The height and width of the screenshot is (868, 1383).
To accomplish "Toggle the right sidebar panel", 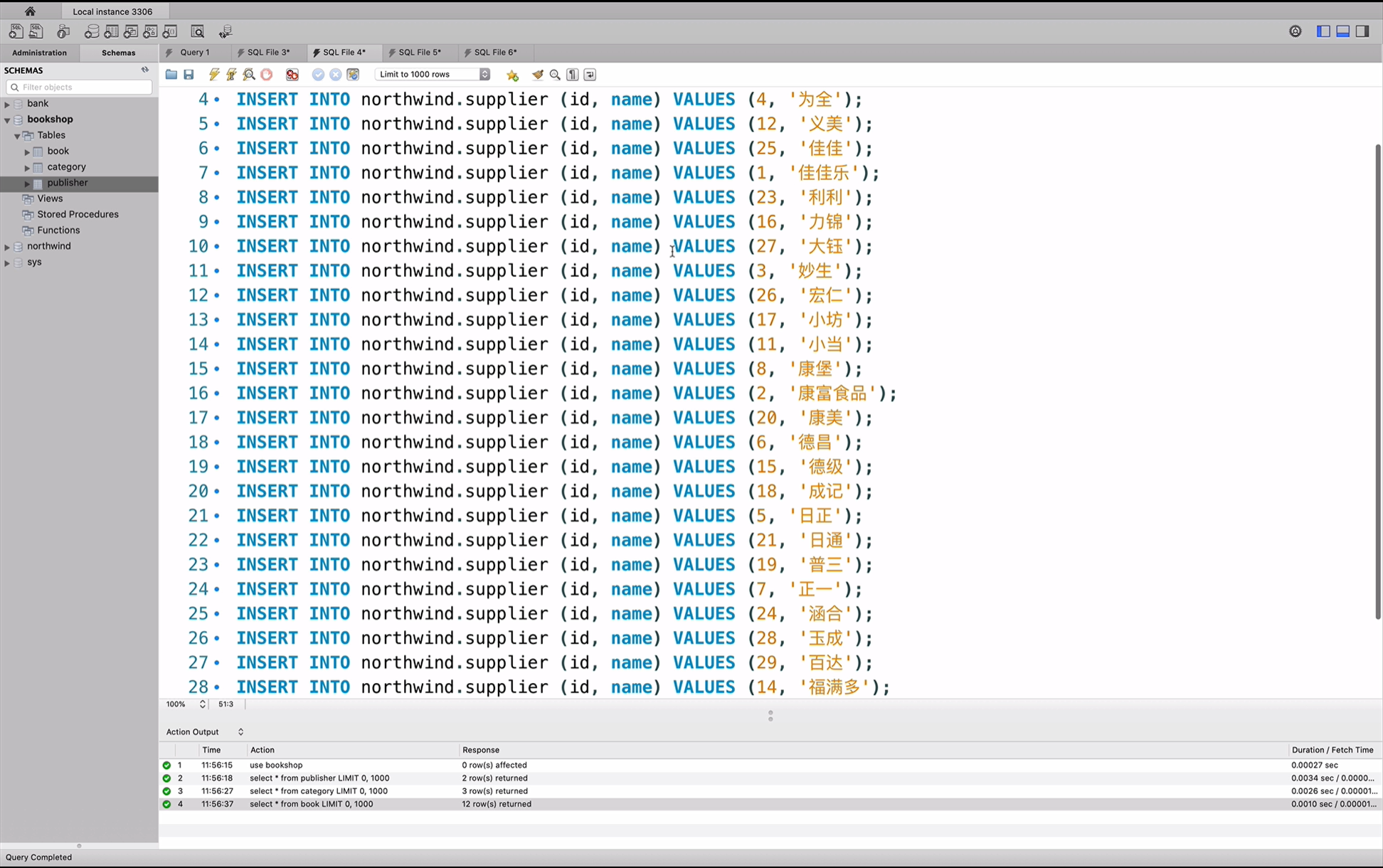I will pyautogui.click(x=1362, y=31).
